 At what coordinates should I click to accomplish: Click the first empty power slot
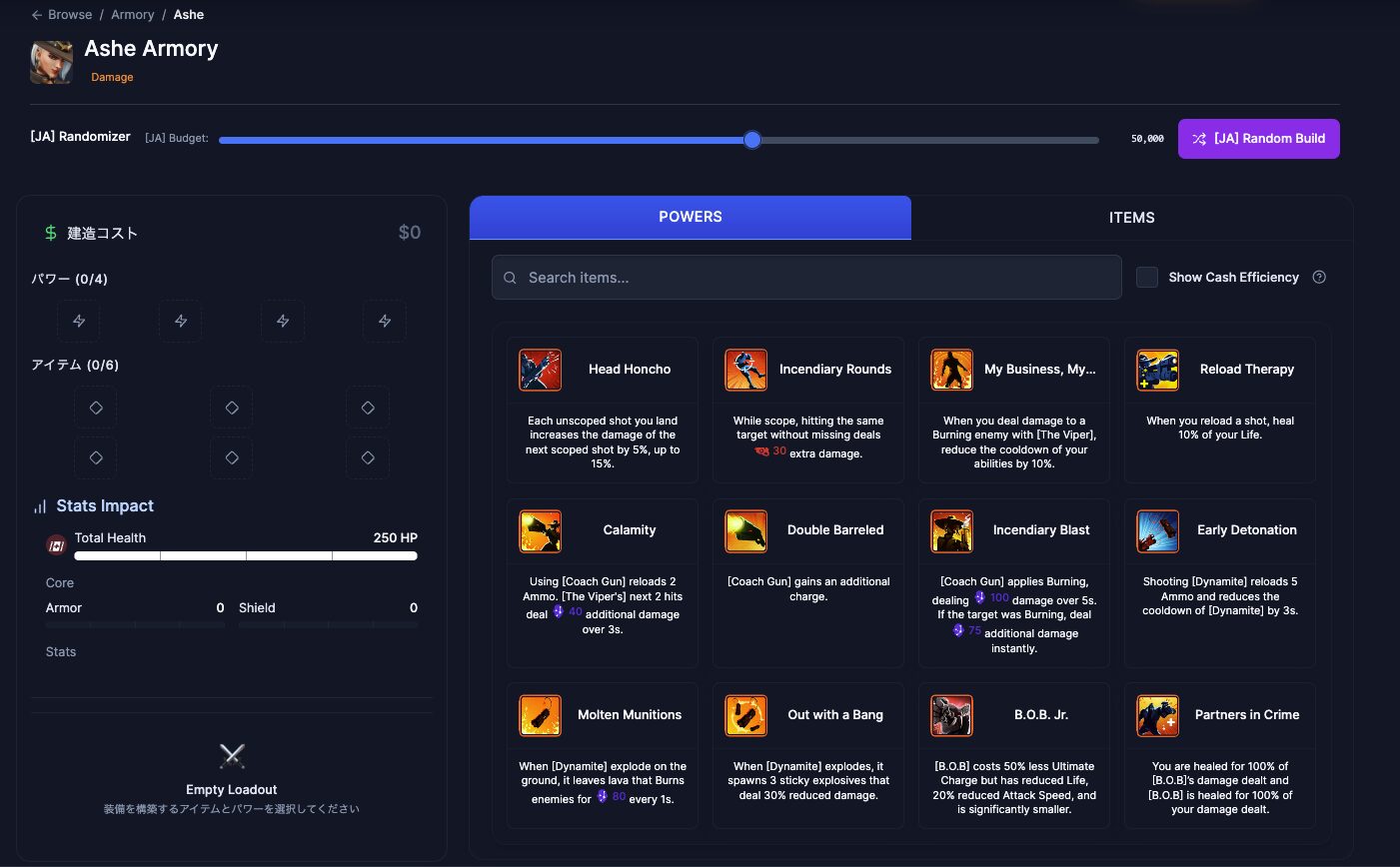click(79, 321)
